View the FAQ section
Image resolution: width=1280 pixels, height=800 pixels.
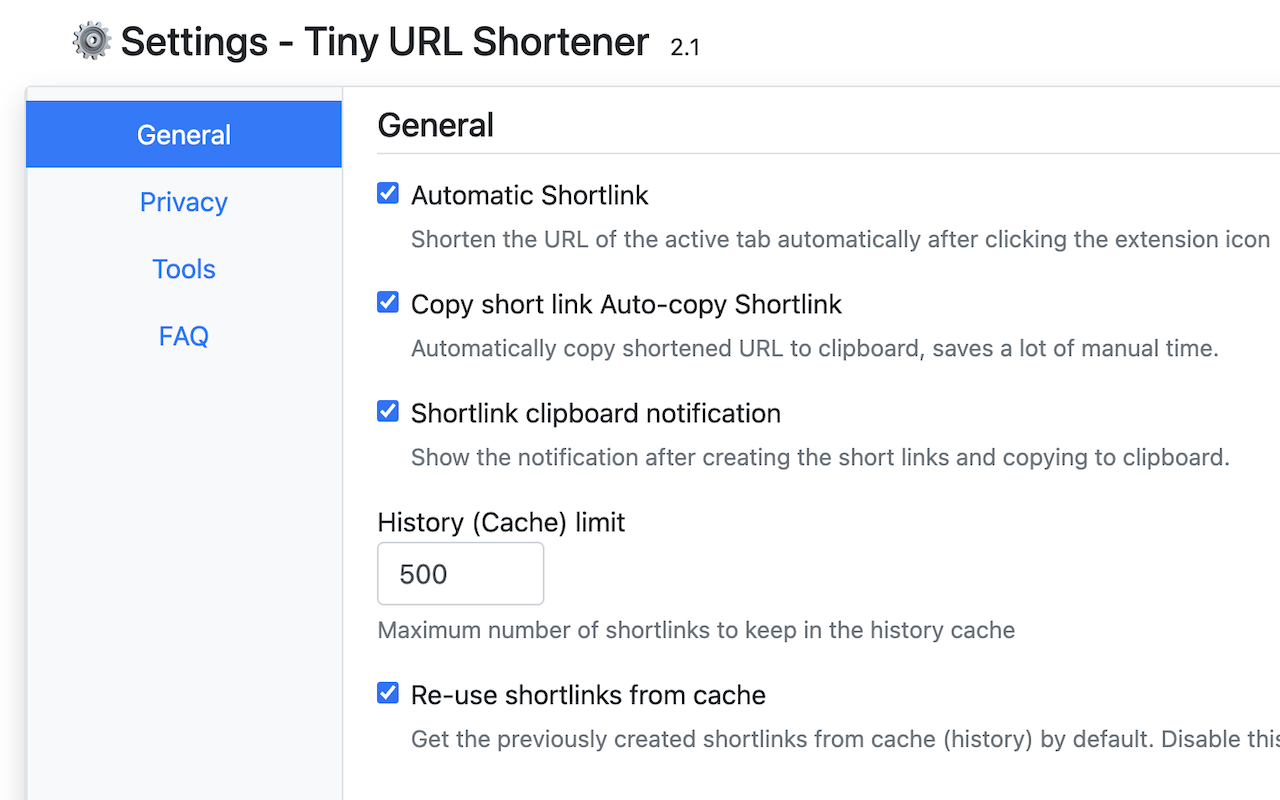(183, 336)
